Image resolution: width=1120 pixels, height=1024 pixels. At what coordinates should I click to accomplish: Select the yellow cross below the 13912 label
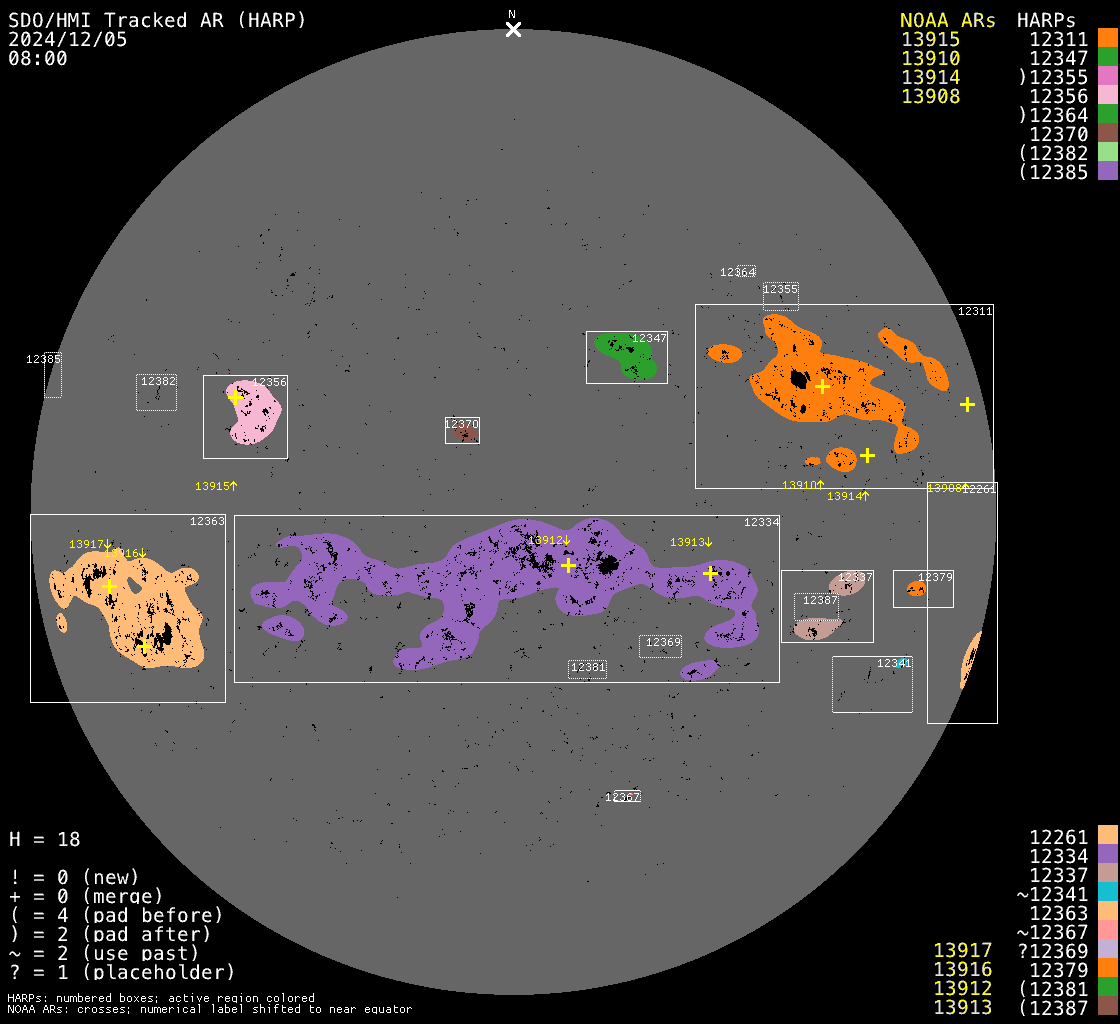click(x=568, y=565)
